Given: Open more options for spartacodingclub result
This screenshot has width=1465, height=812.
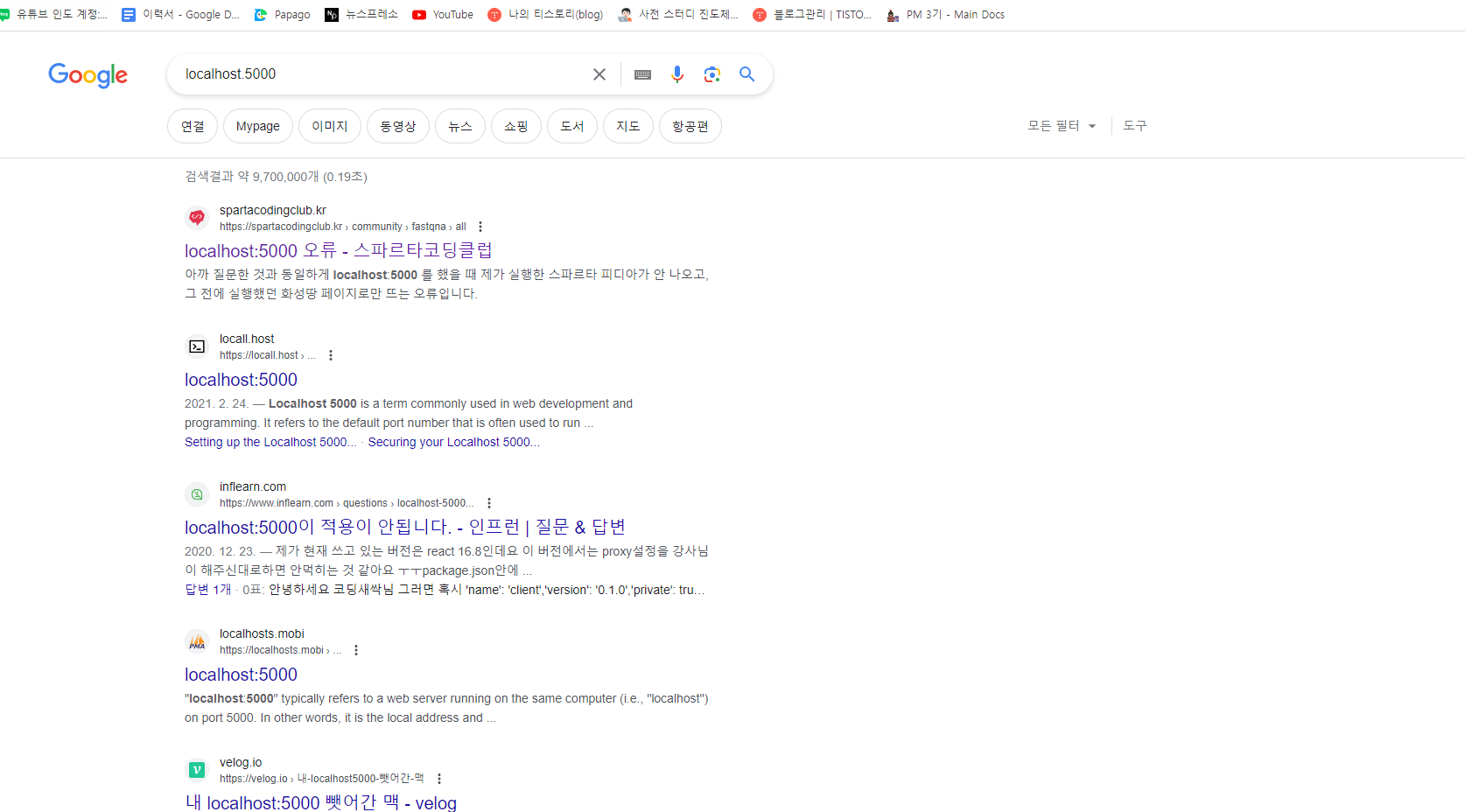Looking at the screenshot, I should point(480,227).
